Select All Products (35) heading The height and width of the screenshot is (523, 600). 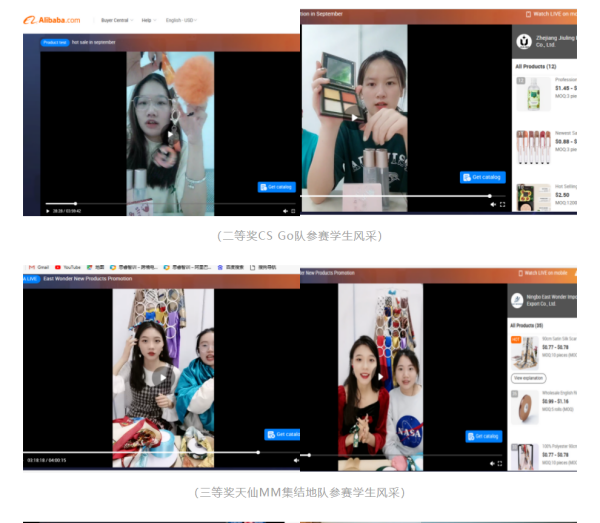tap(527, 326)
